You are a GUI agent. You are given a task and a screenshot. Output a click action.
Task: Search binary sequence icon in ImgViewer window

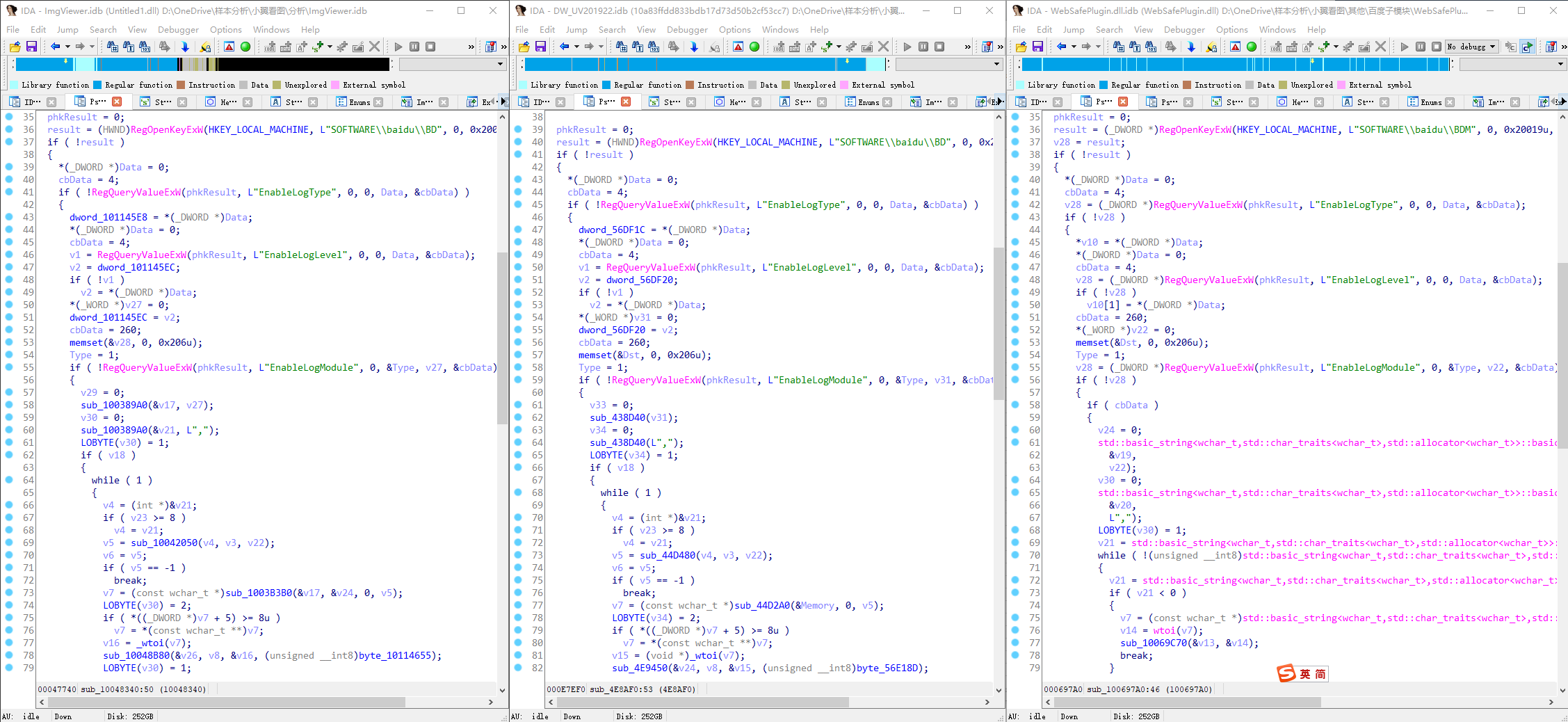pos(145,47)
